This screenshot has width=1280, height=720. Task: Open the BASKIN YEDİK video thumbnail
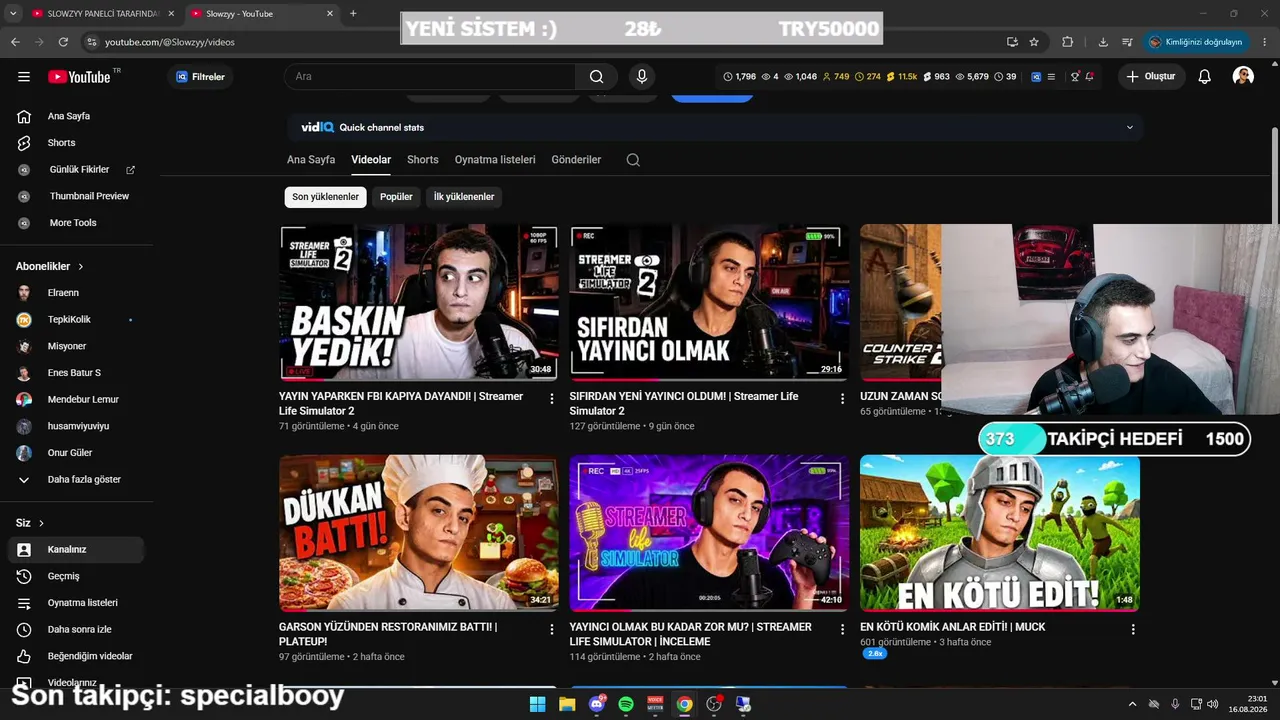(x=419, y=302)
